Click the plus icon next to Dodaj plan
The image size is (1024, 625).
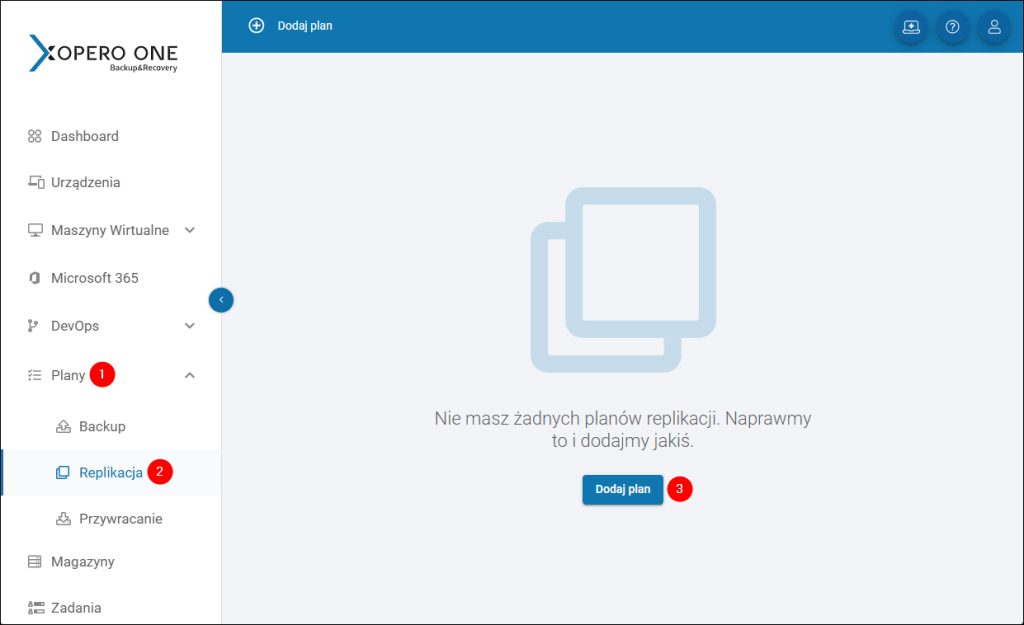pos(258,25)
